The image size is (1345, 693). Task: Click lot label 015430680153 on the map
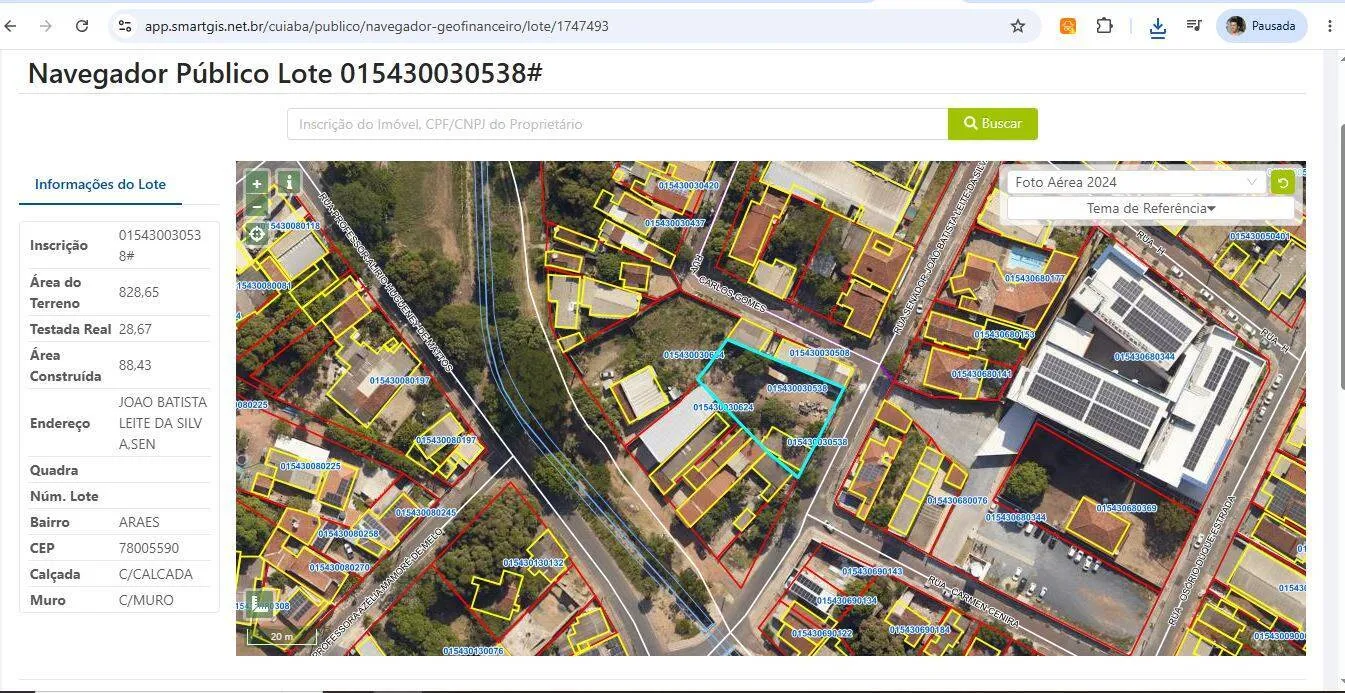1004,335
